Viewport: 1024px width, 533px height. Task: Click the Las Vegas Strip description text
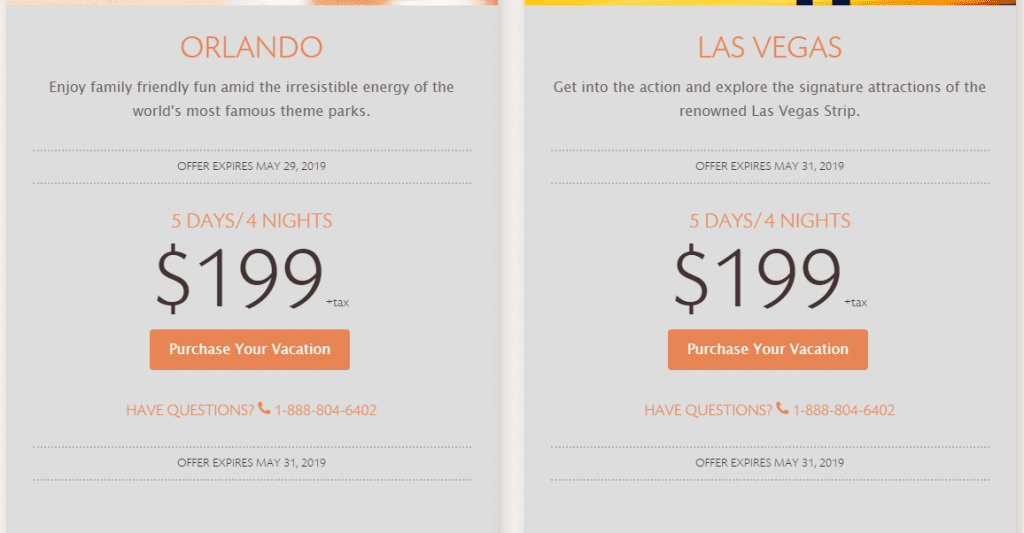click(769, 99)
